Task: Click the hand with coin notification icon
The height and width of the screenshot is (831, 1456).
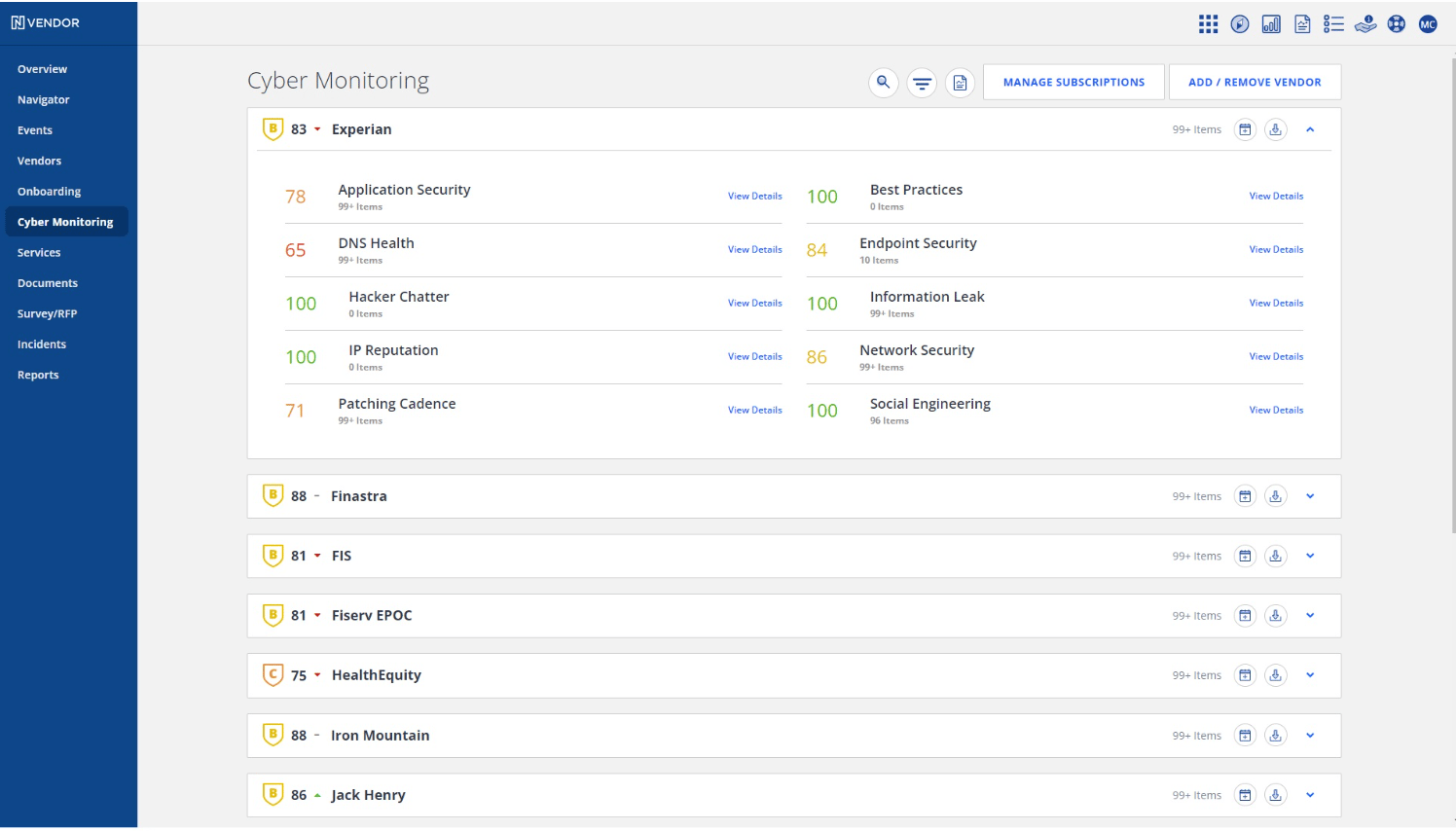Action: coord(1365,24)
